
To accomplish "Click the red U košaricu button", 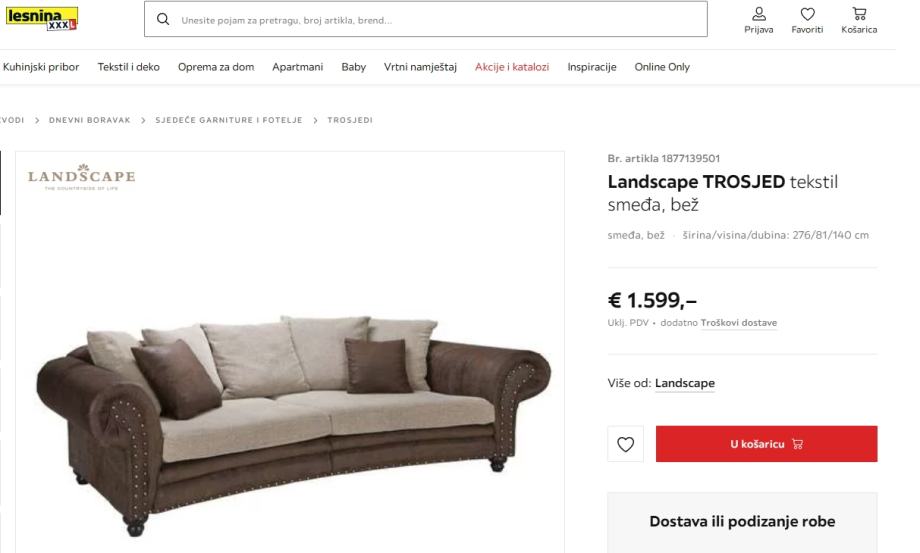I will [766, 444].
